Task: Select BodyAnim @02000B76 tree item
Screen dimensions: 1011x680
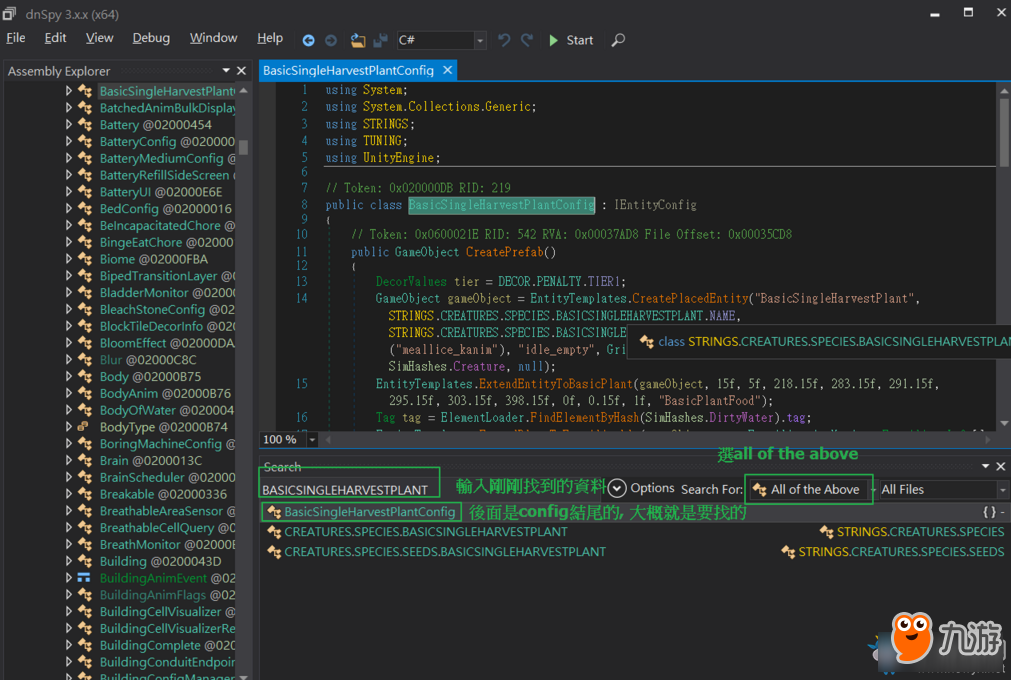Action: pos(165,393)
